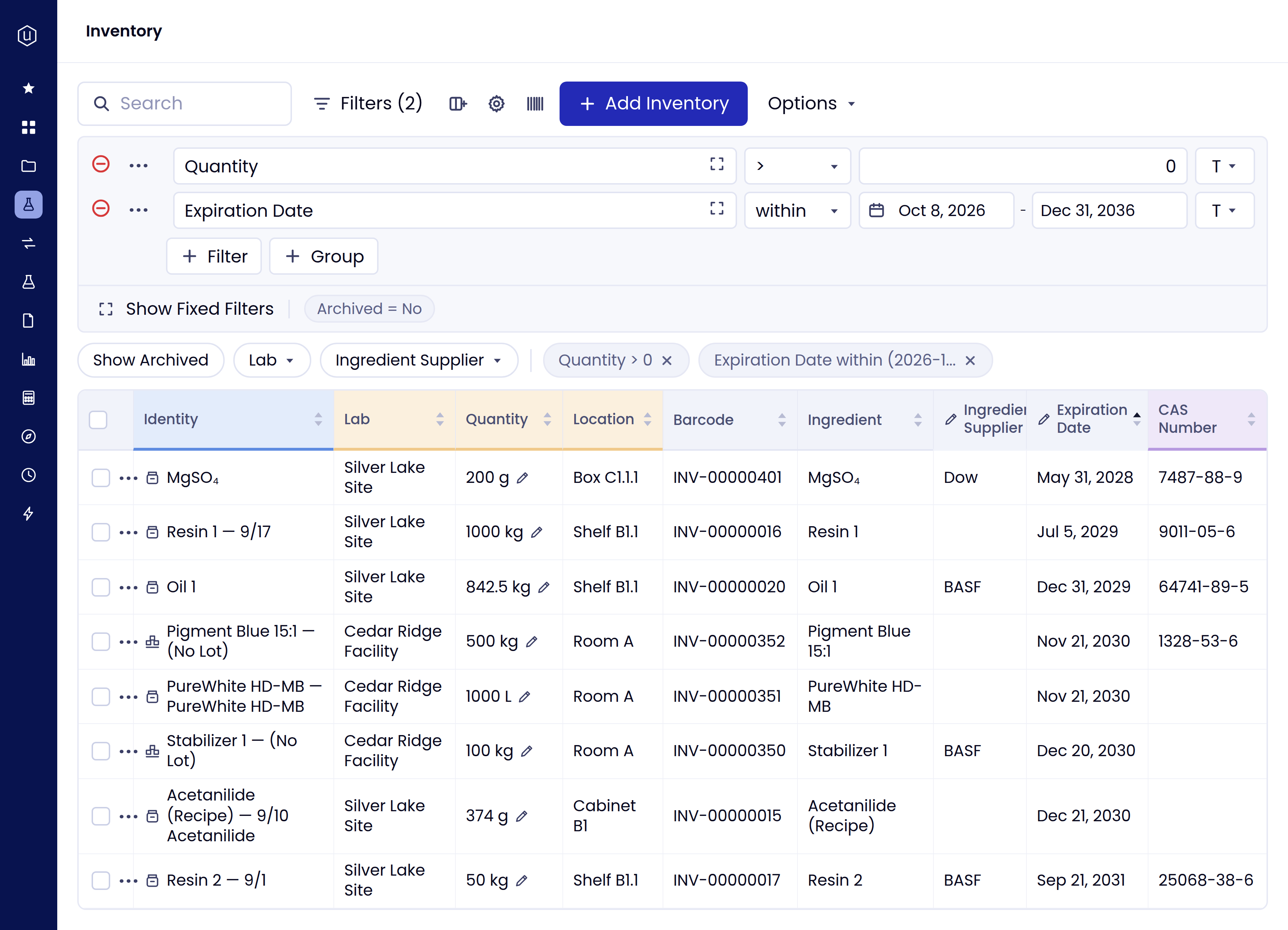Open the Options dropdown
This screenshot has width=1288, height=930.
(811, 103)
